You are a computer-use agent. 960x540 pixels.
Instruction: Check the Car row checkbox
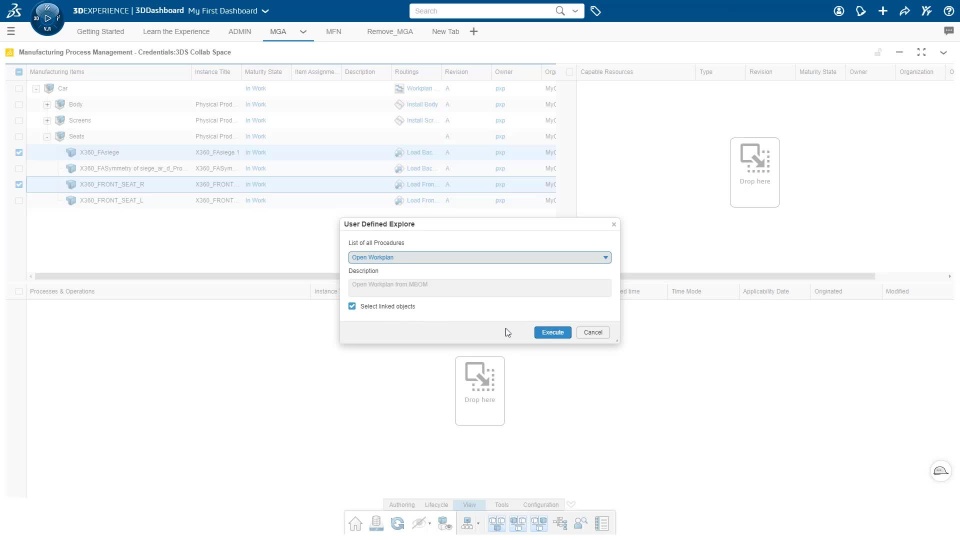tap(19, 89)
